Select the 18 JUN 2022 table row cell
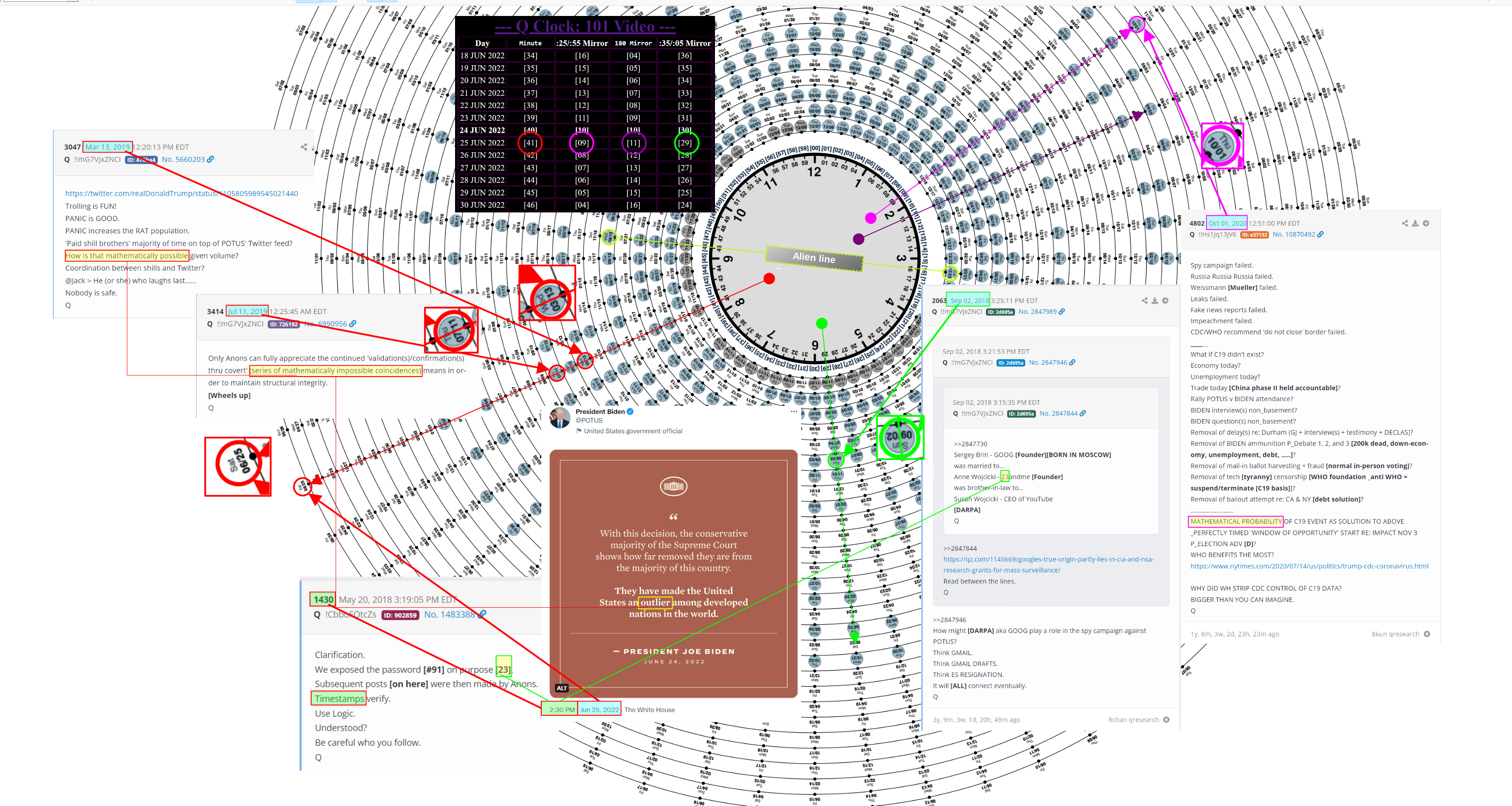Image resolution: width=1512 pixels, height=806 pixels. click(x=482, y=56)
